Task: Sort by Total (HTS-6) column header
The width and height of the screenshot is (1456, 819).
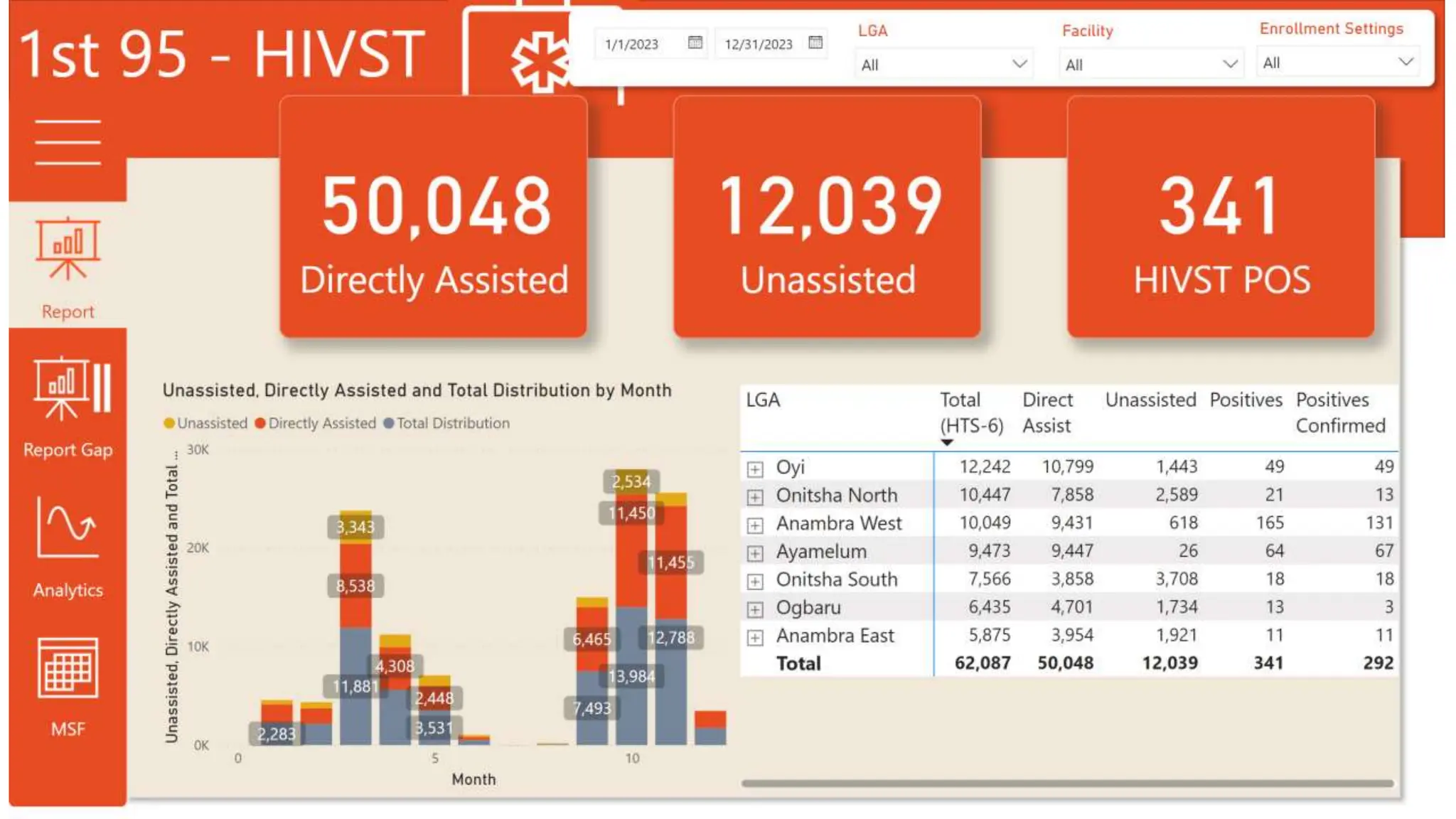Action: pyautogui.click(x=971, y=412)
